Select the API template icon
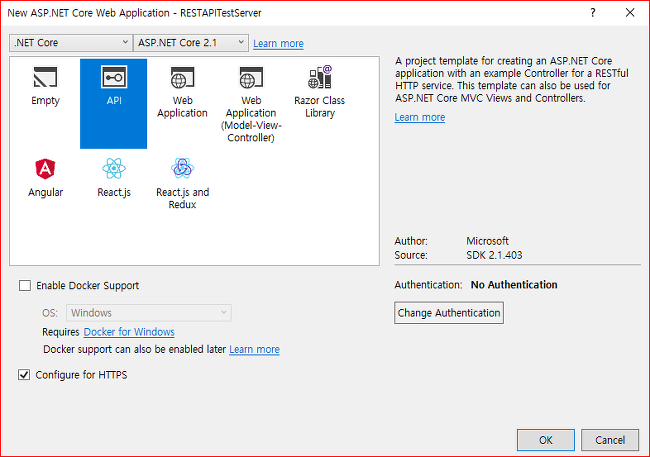Image resolution: width=650 pixels, height=457 pixels. click(x=114, y=78)
